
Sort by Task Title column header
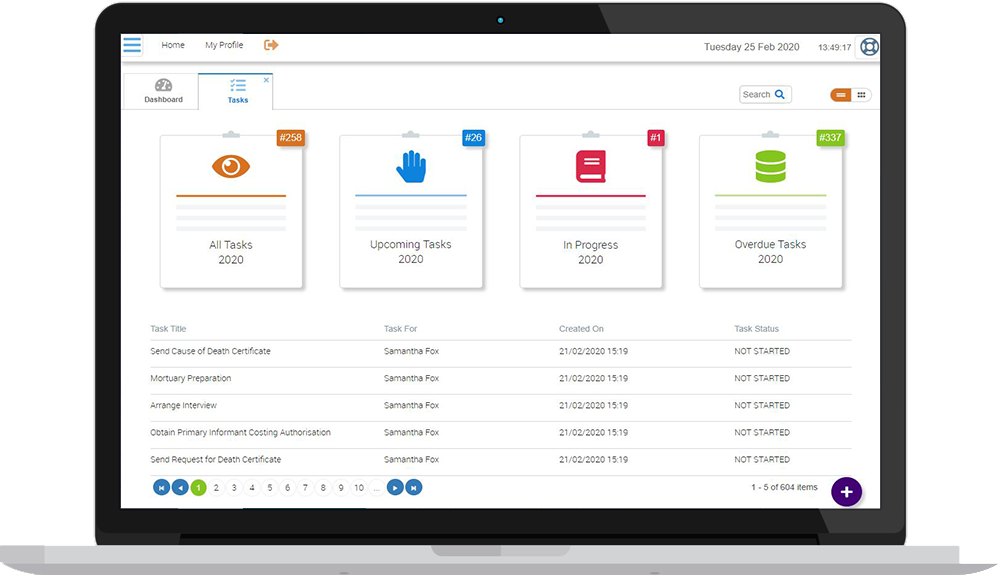pos(168,329)
